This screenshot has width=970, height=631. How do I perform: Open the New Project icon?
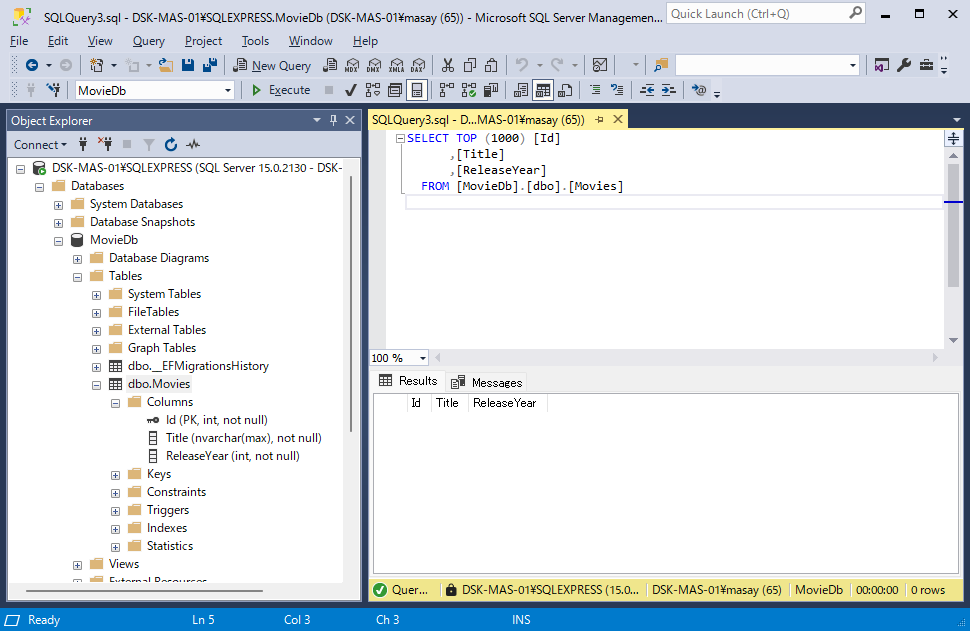point(97,65)
